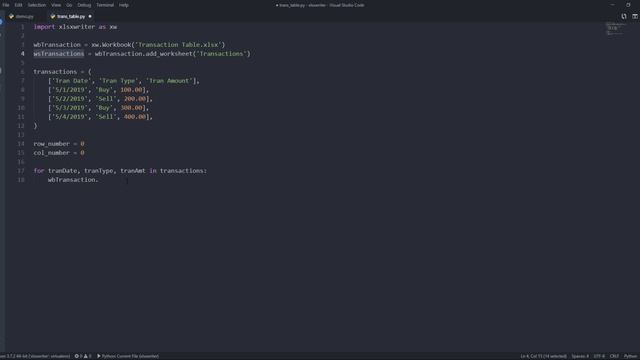Open changes compare icon in editor toolbar

pos(624,16)
